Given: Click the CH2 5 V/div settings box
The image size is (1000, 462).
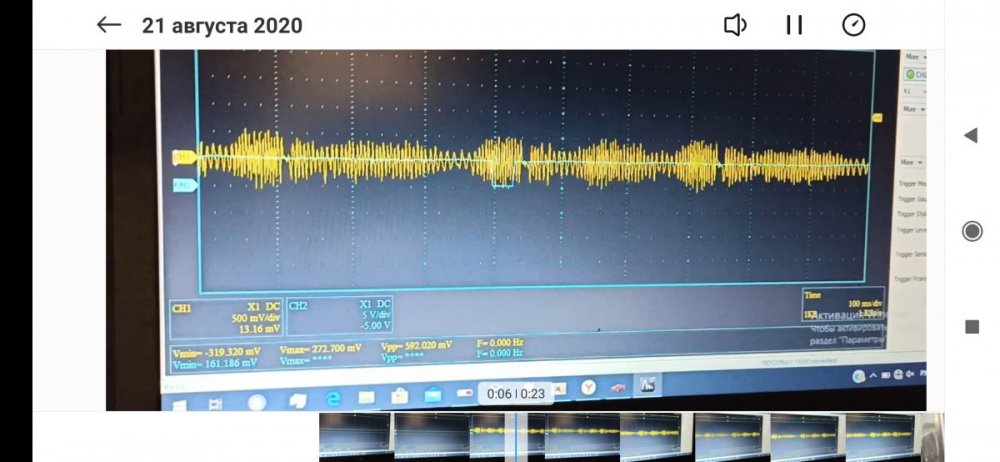Looking at the screenshot, I should (339, 316).
